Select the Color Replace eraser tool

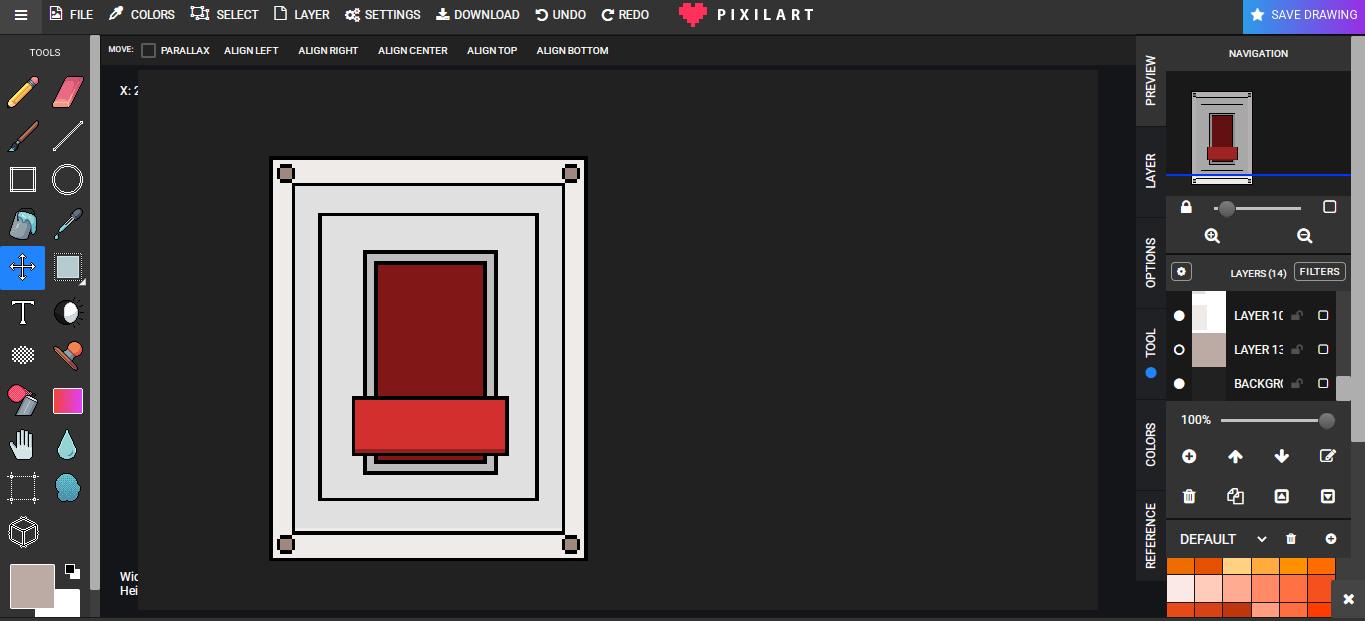tap(23, 400)
